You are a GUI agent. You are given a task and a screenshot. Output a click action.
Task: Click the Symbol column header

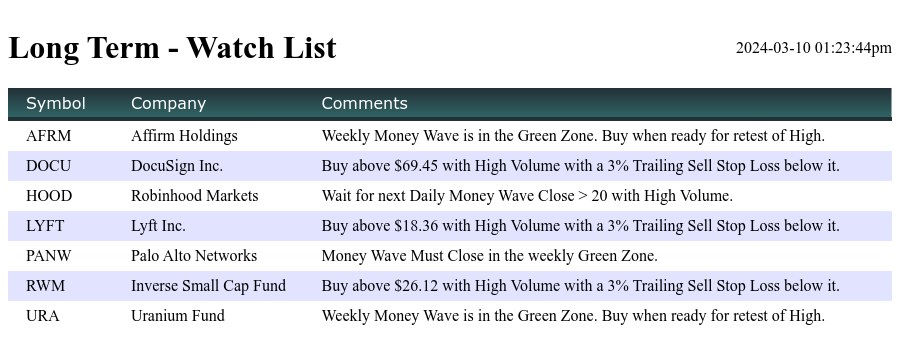click(56, 103)
